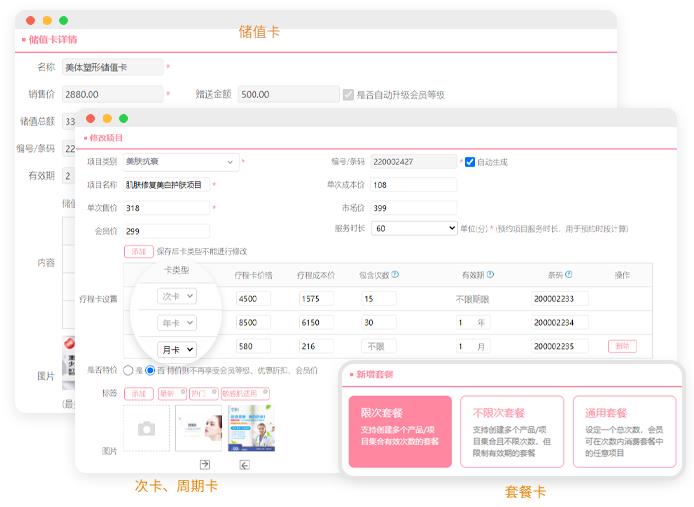694x507 pixels.
Task: Click the move-right arrow icon under thumbnails
Action: 204,464
